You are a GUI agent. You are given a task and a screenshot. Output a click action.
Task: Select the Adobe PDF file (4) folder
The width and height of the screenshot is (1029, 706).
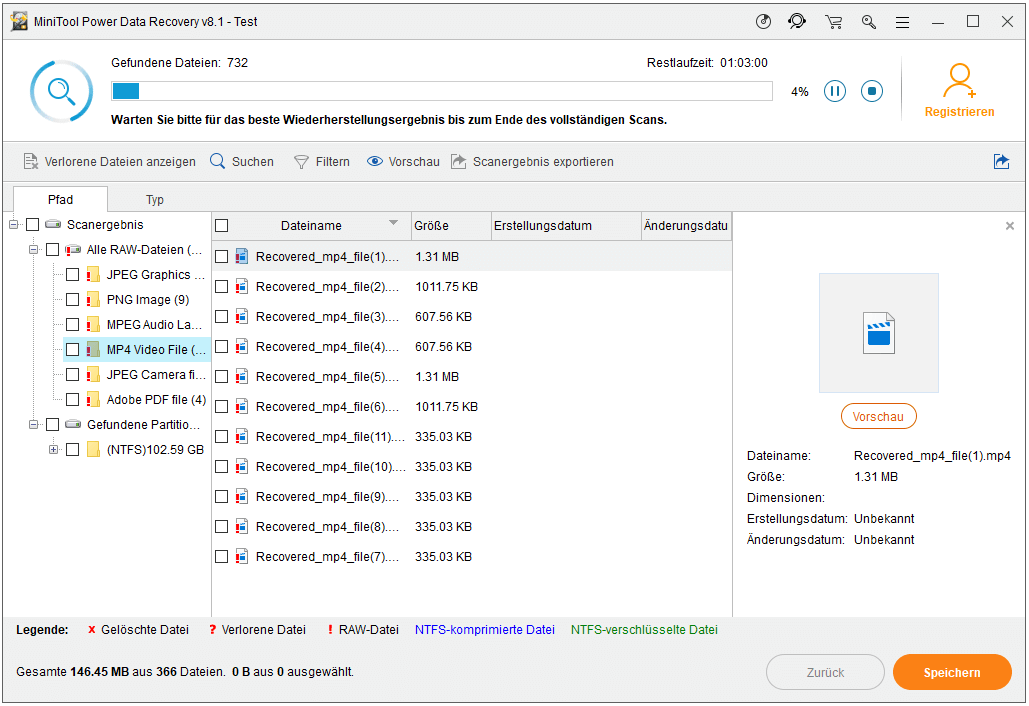tap(93, 399)
